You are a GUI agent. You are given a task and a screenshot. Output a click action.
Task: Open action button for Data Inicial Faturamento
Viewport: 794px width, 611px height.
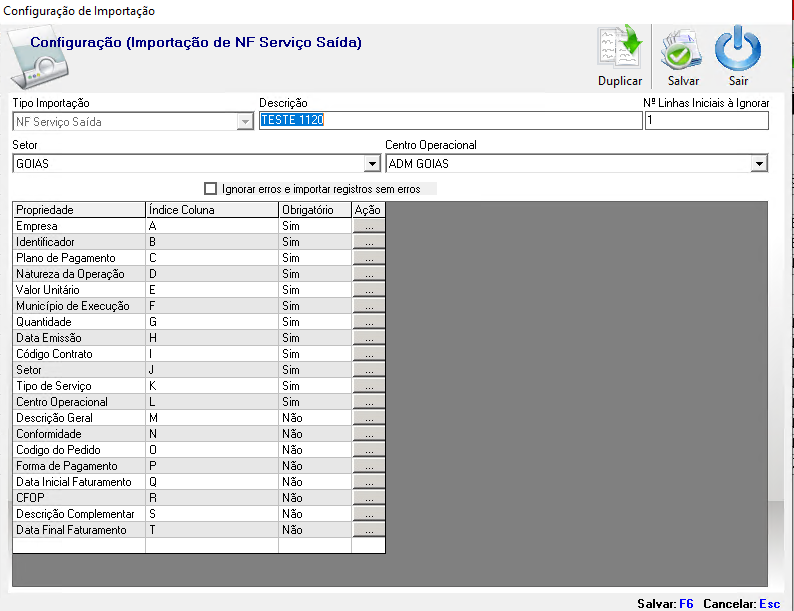pyautogui.click(x=369, y=482)
